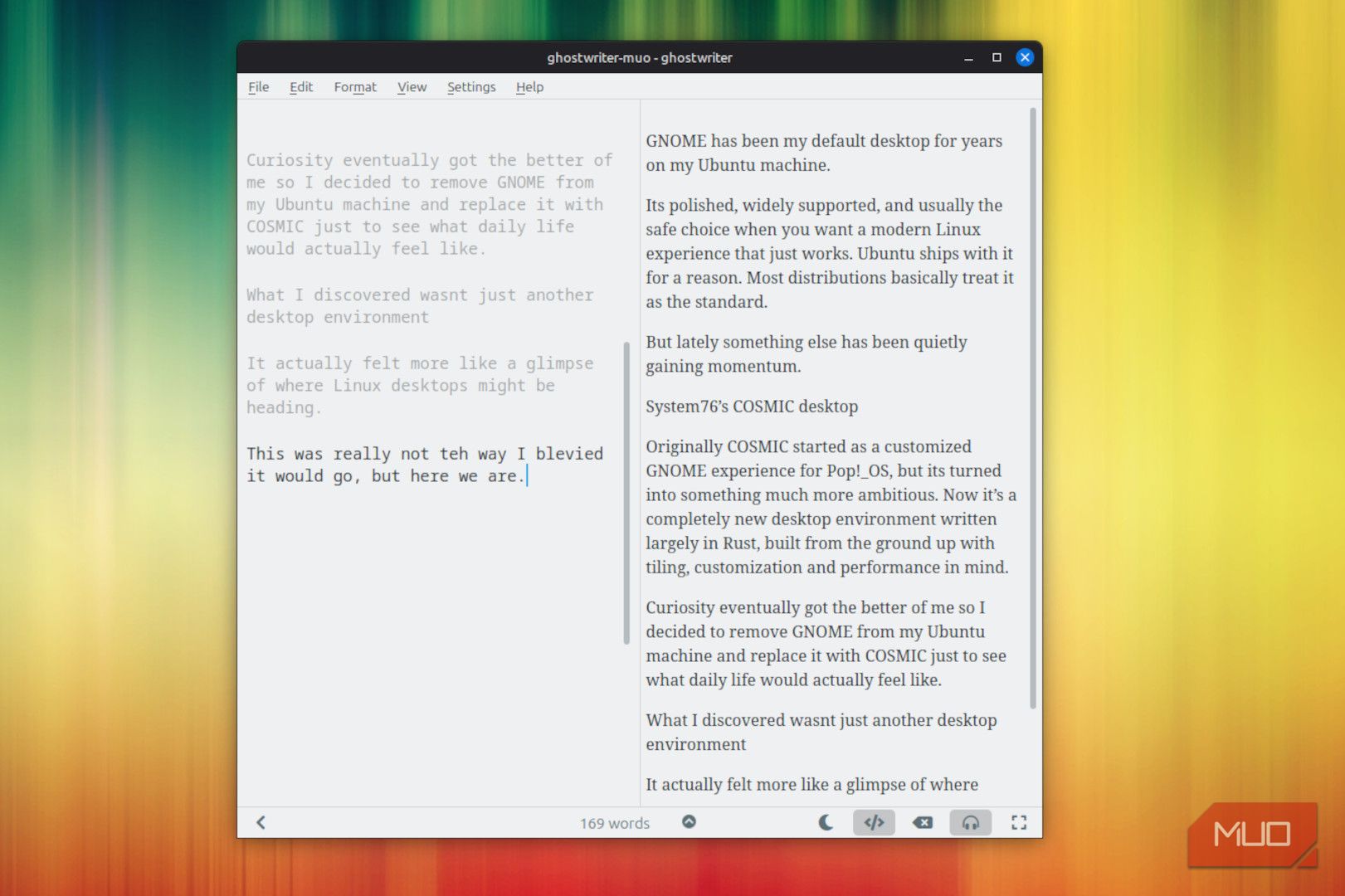1345x896 pixels.
Task: Expand the statistics menu arrow beside word count
Action: click(689, 821)
